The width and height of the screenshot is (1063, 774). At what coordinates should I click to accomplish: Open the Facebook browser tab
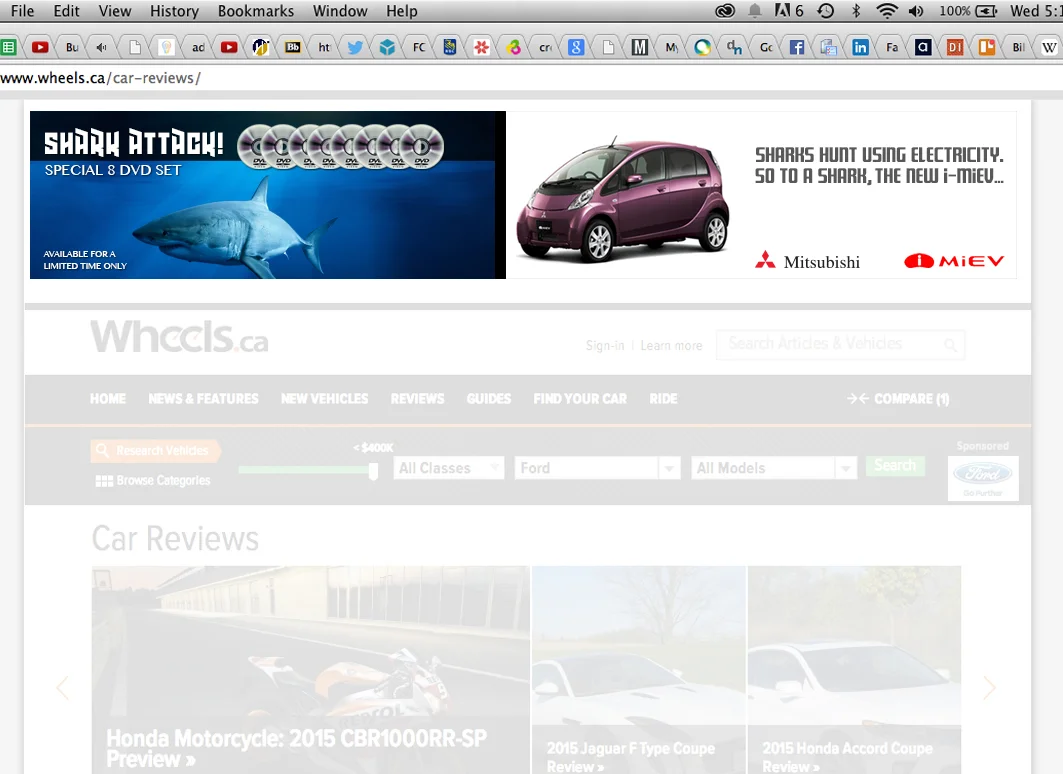(x=797, y=47)
